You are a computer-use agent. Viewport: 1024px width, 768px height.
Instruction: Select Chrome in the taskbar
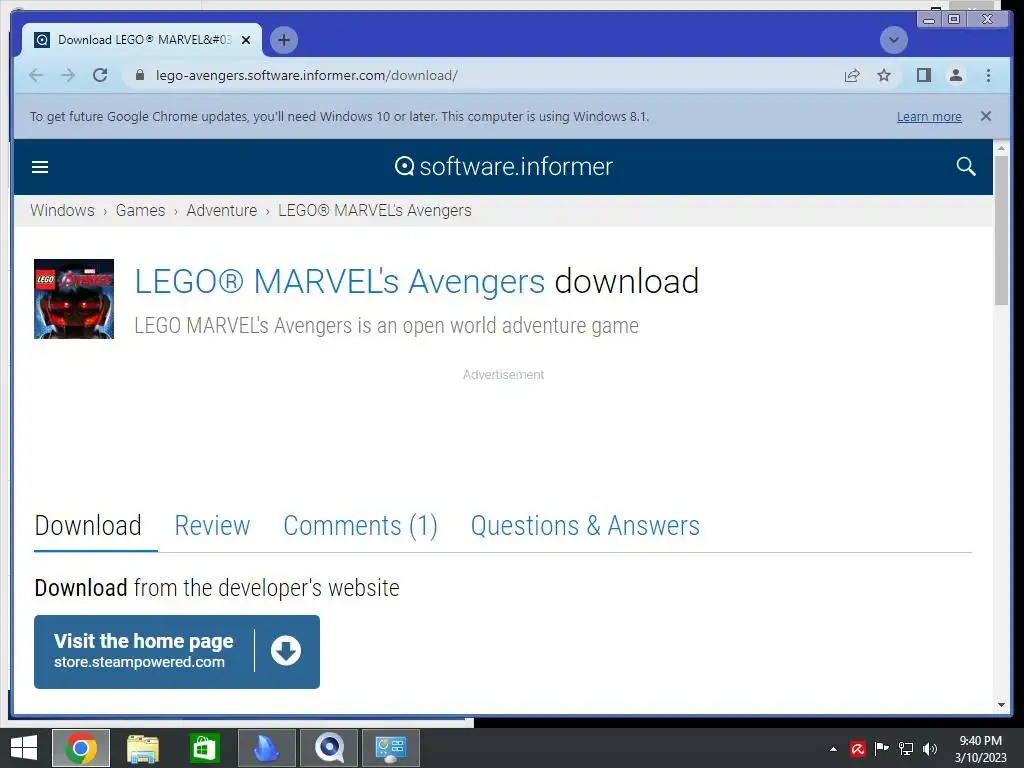(81, 748)
